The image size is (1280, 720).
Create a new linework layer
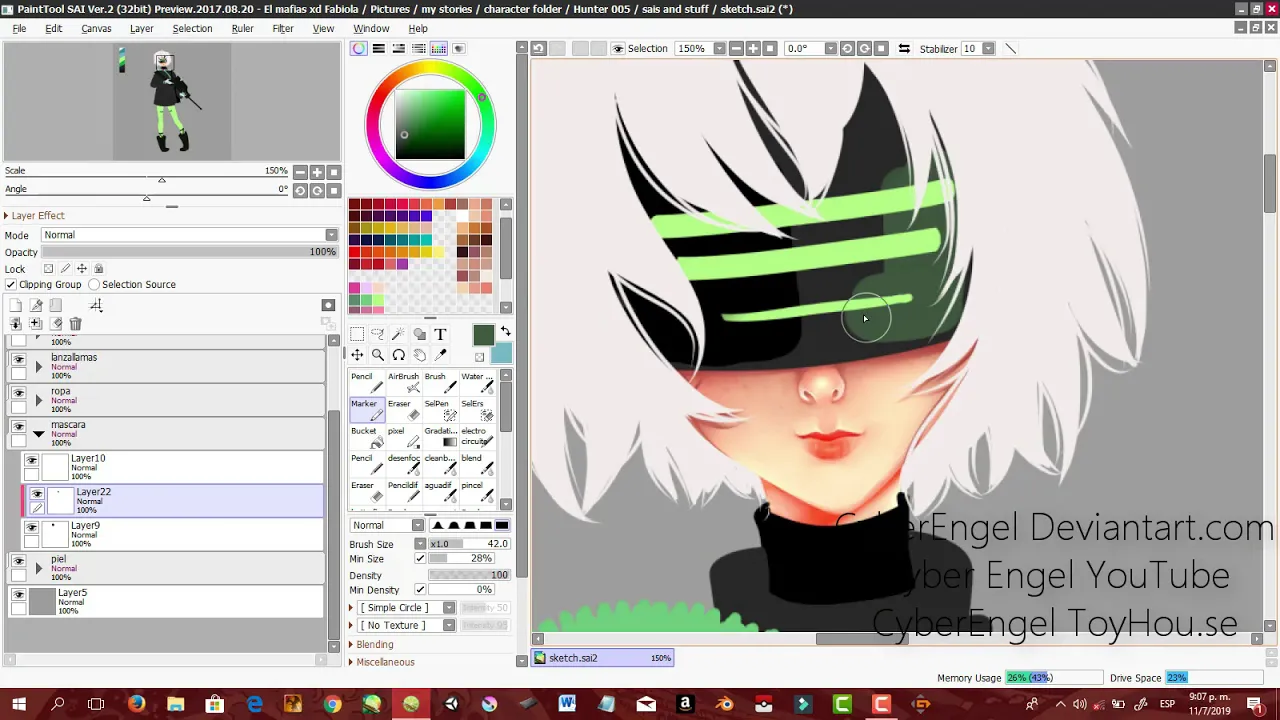click(36, 305)
